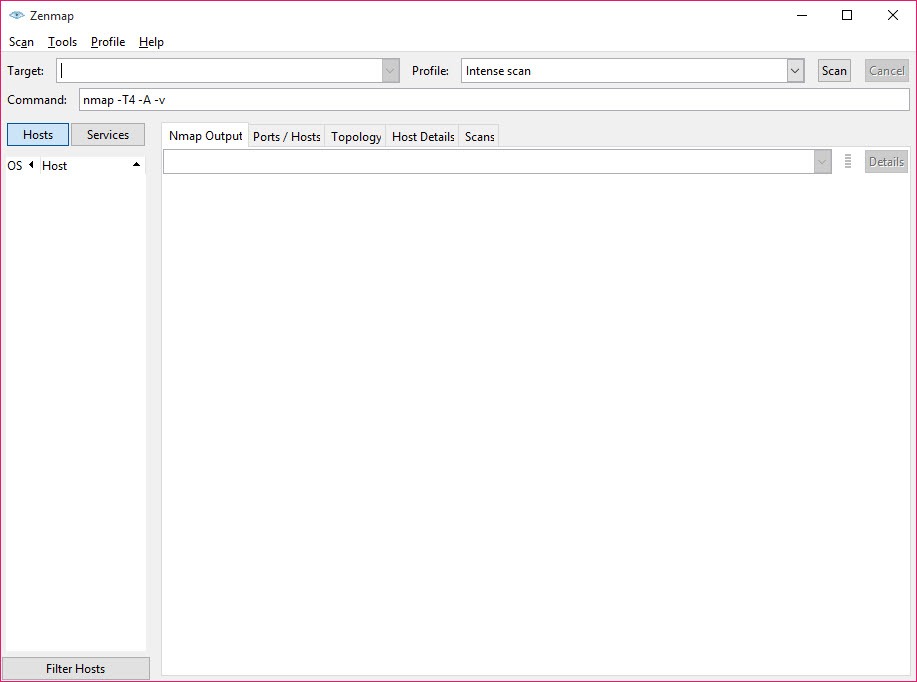The image size is (917, 682).
Task: Select the Scans tab
Action: [x=480, y=137]
